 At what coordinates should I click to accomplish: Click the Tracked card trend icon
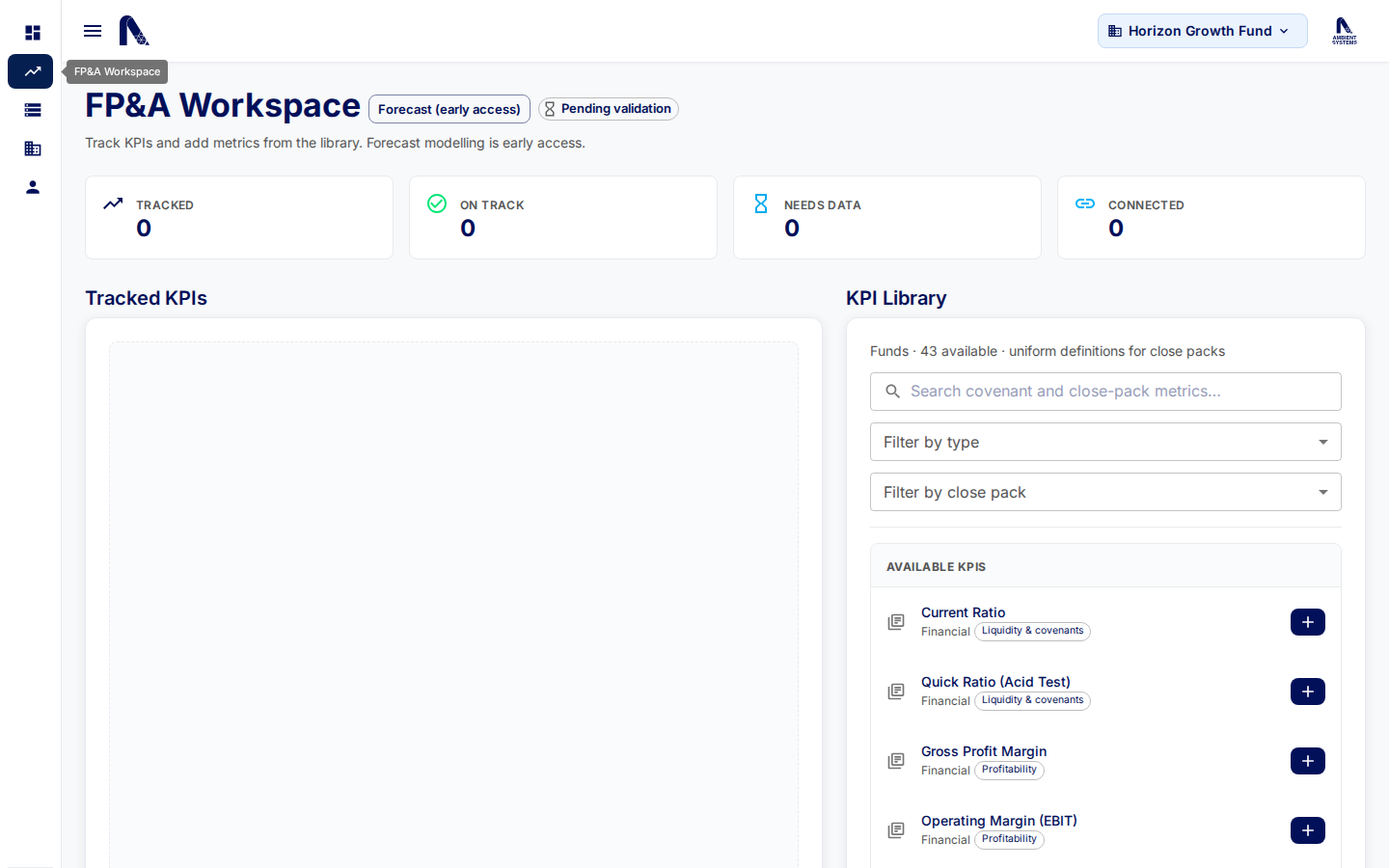[113, 203]
